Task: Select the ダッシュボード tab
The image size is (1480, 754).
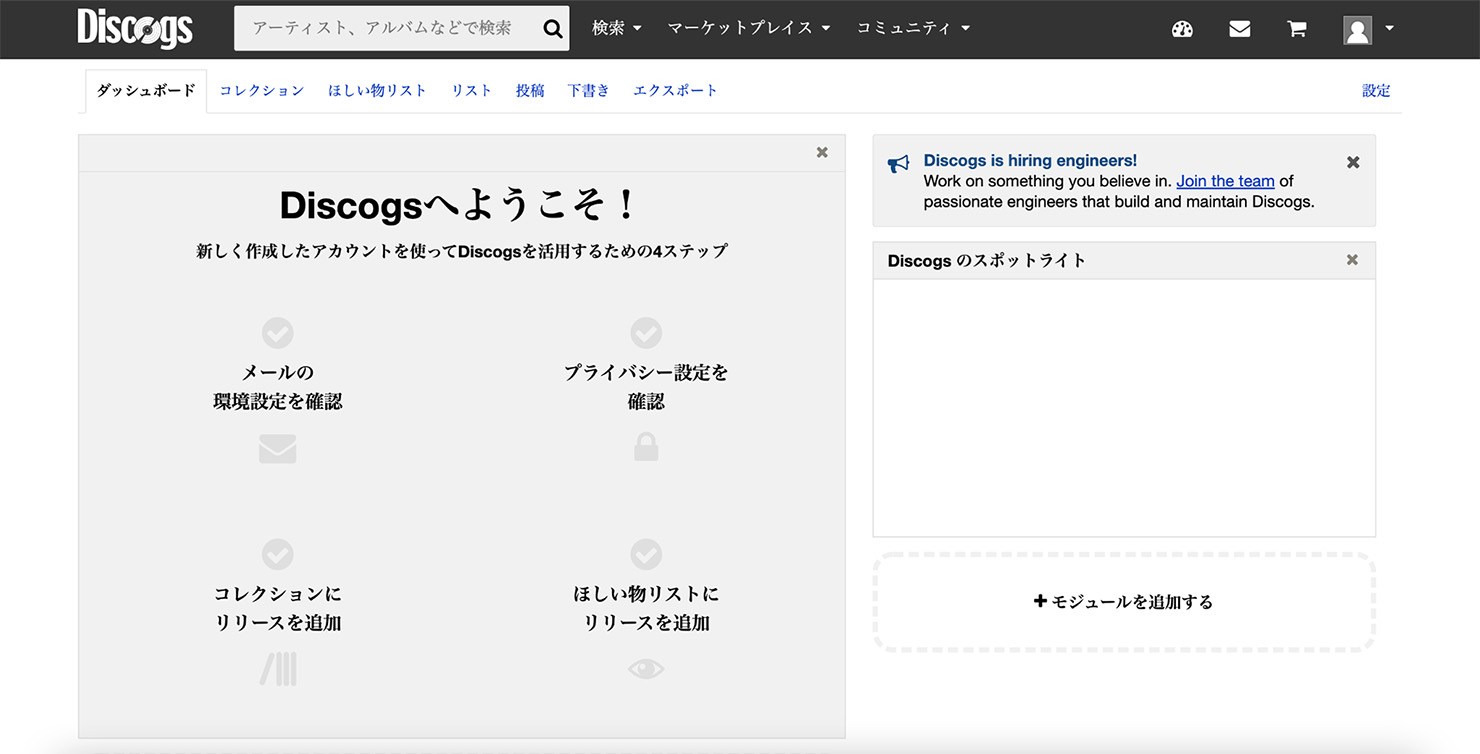Action: point(146,90)
